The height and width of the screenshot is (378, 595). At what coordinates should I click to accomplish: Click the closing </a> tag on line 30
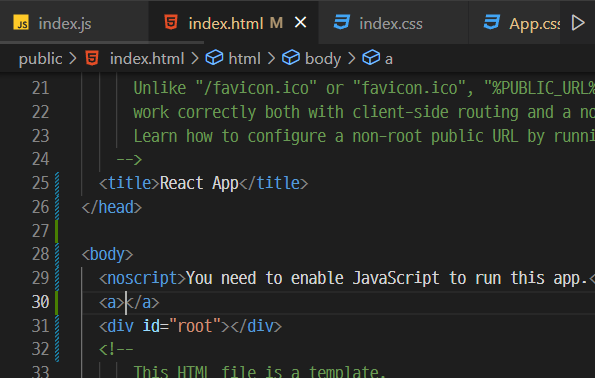142,302
